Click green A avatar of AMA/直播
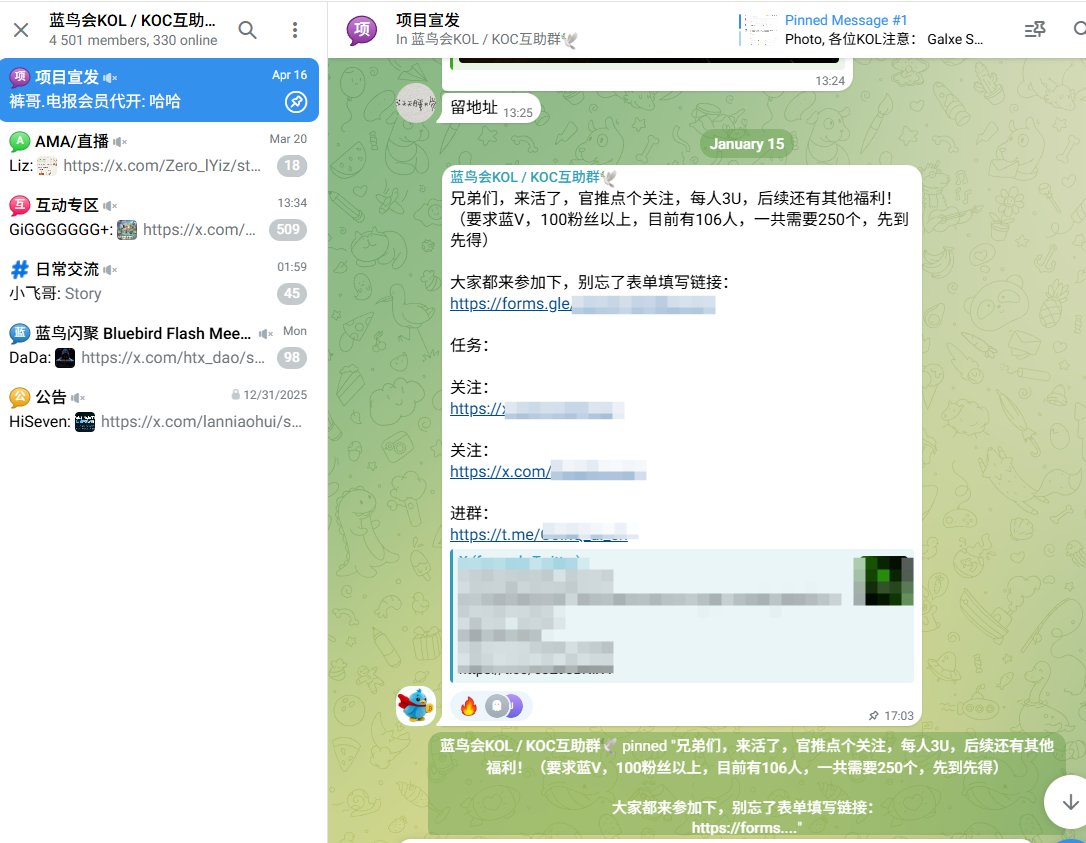The height and width of the screenshot is (843, 1086). tap(19, 141)
